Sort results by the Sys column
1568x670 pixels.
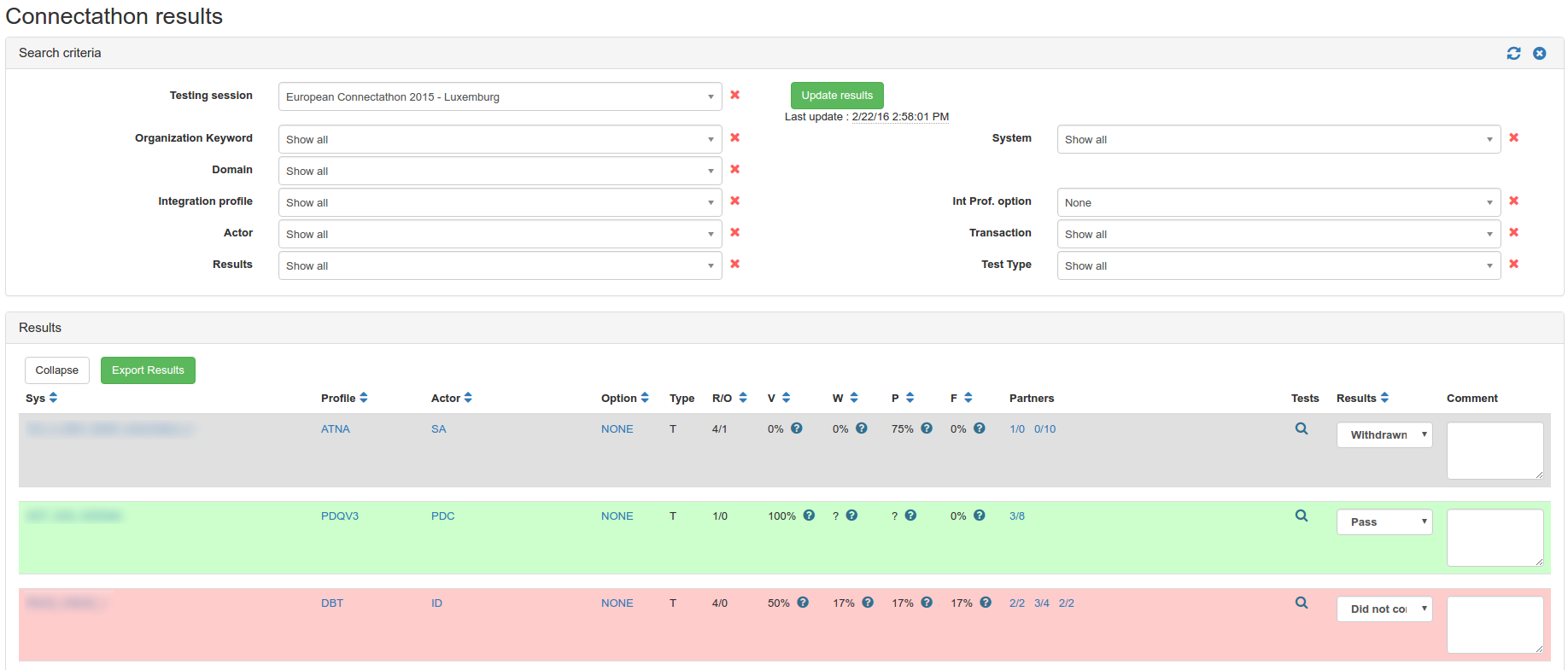click(x=53, y=399)
